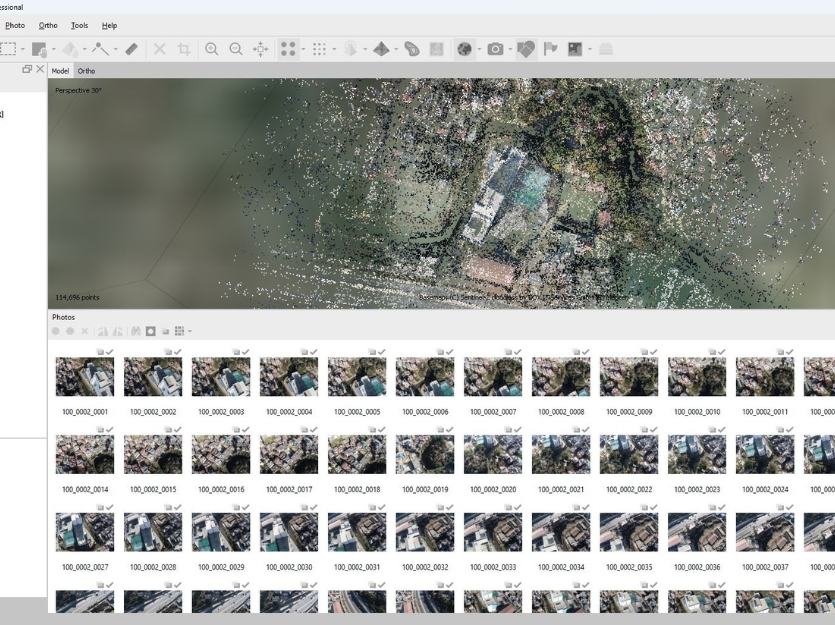Click the Zoom Out magnifier icon
This screenshot has height=625, width=835.
point(238,47)
